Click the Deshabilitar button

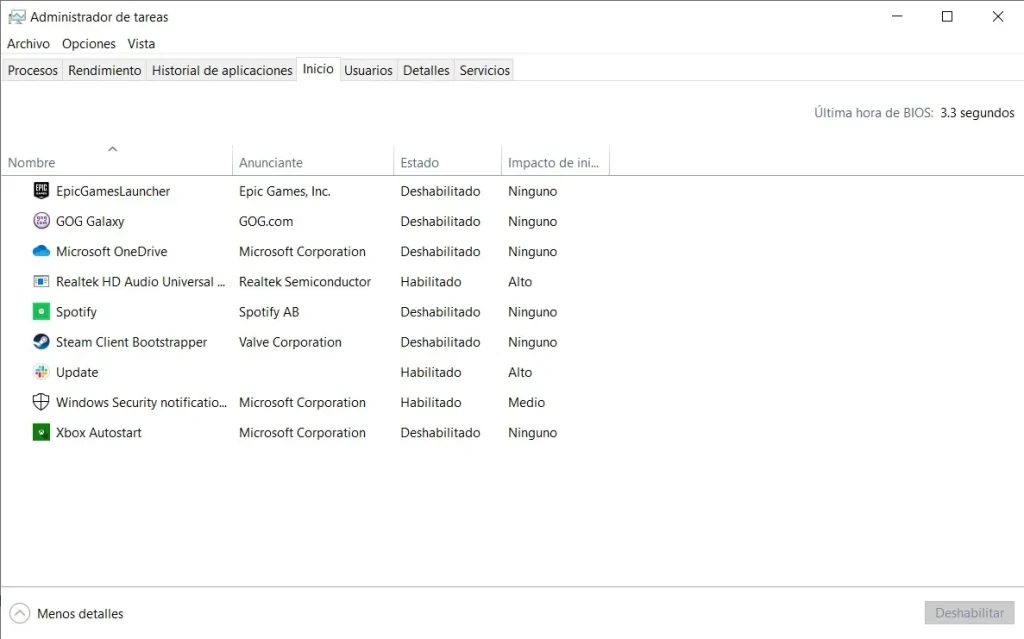pos(969,613)
